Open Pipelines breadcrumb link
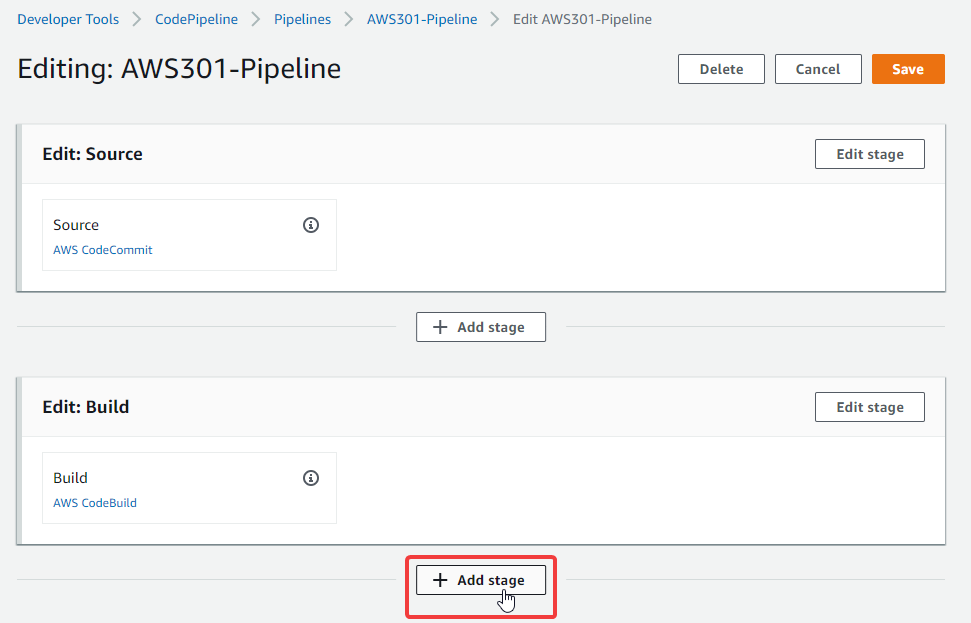The height and width of the screenshot is (623, 971). [x=302, y=19]
